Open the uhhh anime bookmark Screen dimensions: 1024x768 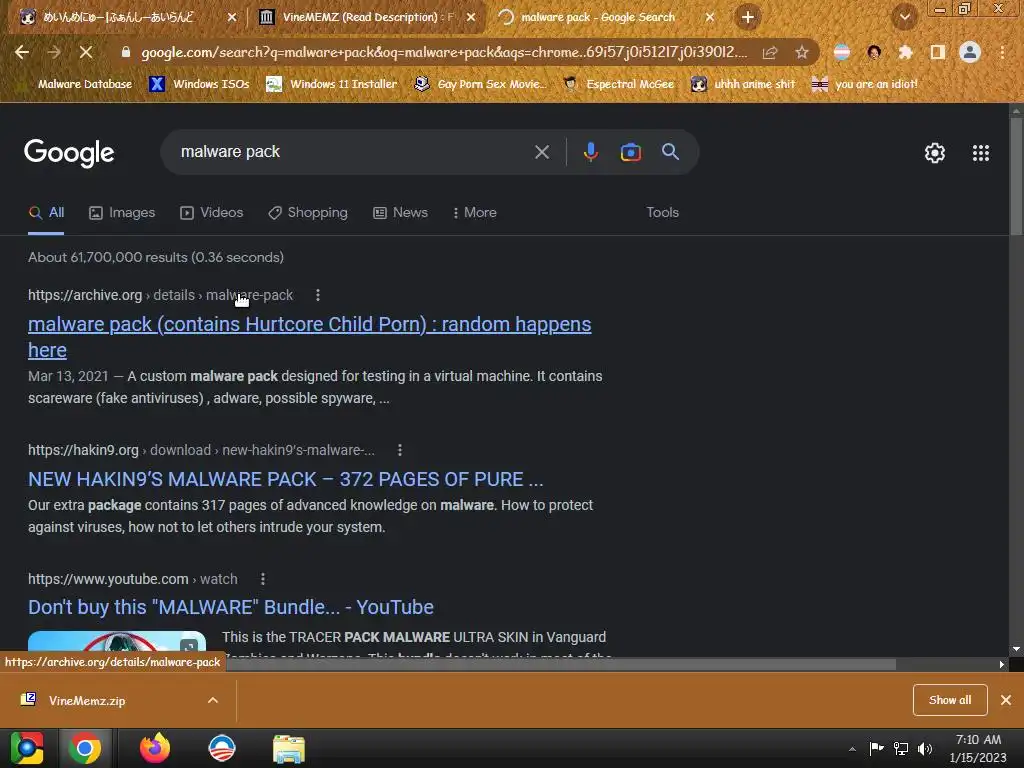(743, 84)
